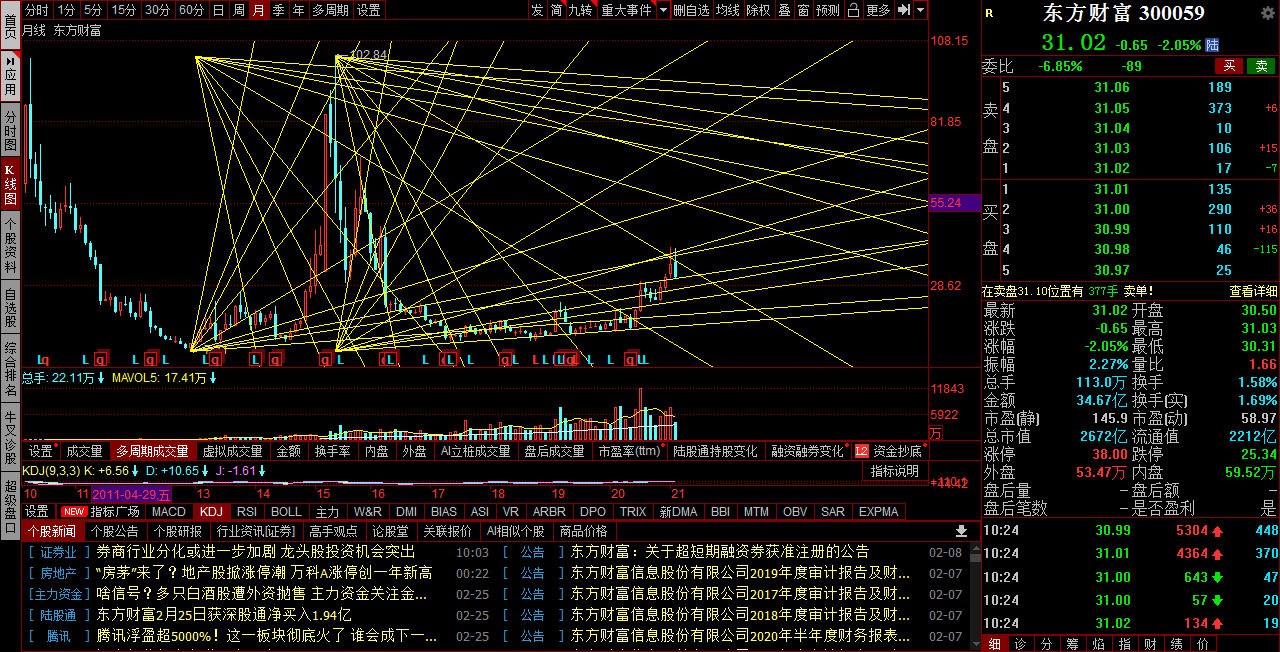Viewport: 1280px width, 652px height.
Task: Toggle 均线 moving averages display
Action: (727, 10)
